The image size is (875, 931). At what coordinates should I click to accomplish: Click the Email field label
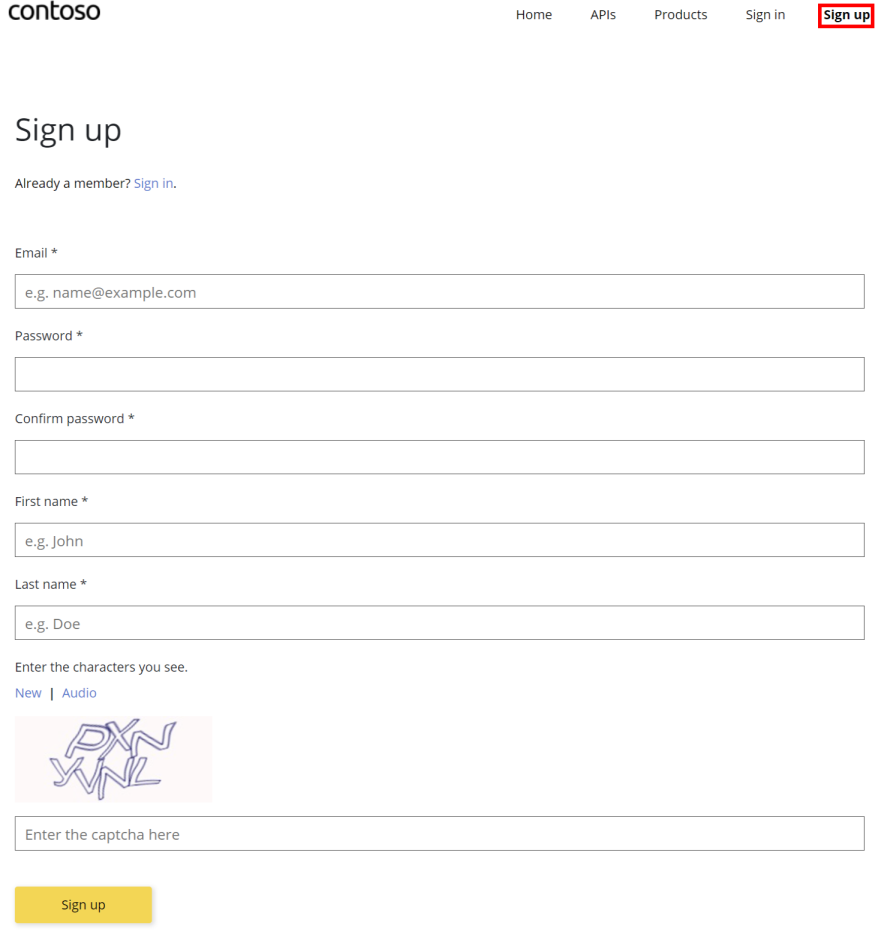(30, 252)
